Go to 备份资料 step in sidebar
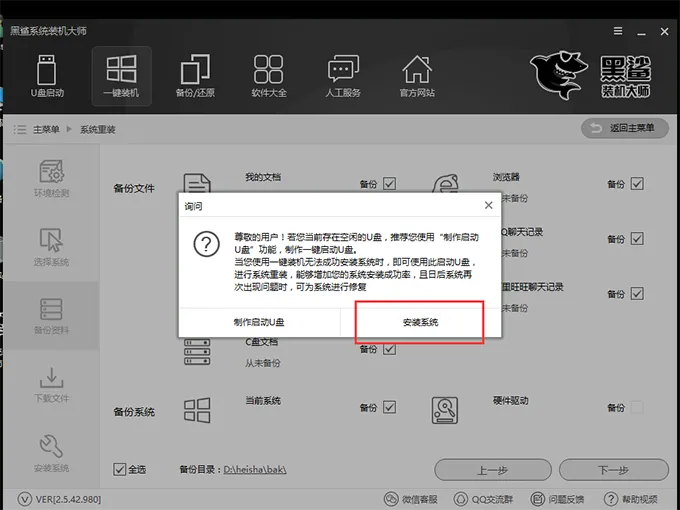Screen dimensions: 680x510 [x=51, y=316]
